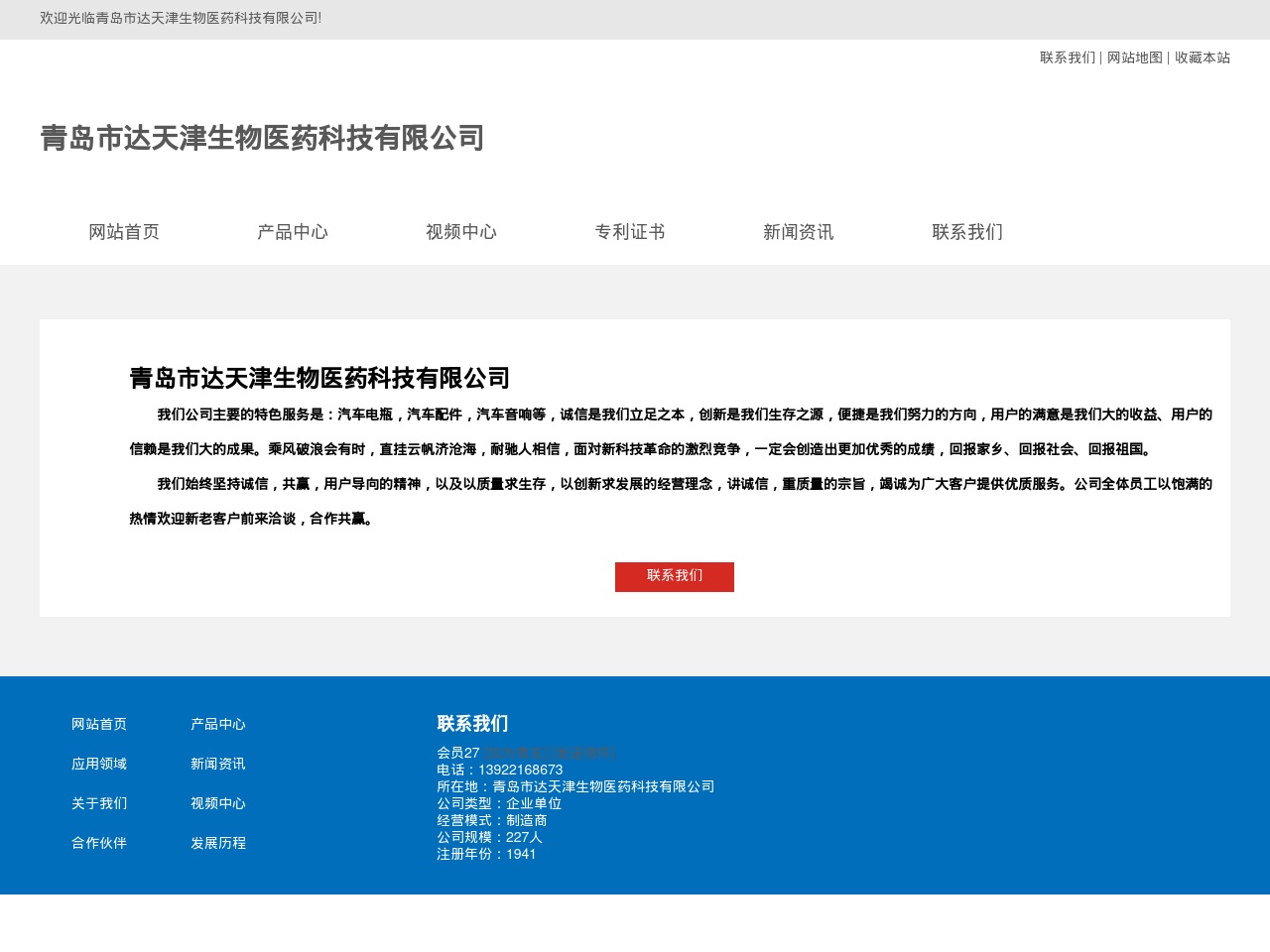The image size is (1270, 952).
Task: Click the paragraph starting 我们公司主要的特色服务是
Action: click(x=671, y=431)
